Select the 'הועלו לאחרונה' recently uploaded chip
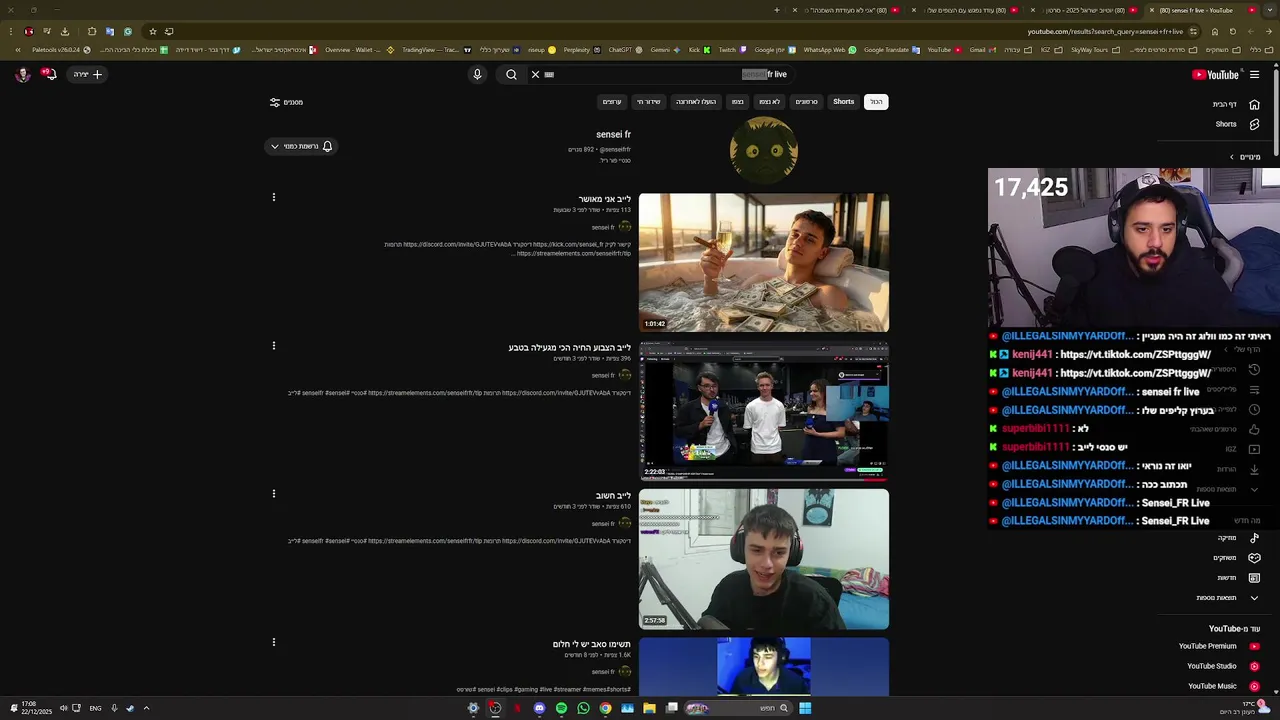This screenshot has width=1280, height=720. tap(695, 102)
